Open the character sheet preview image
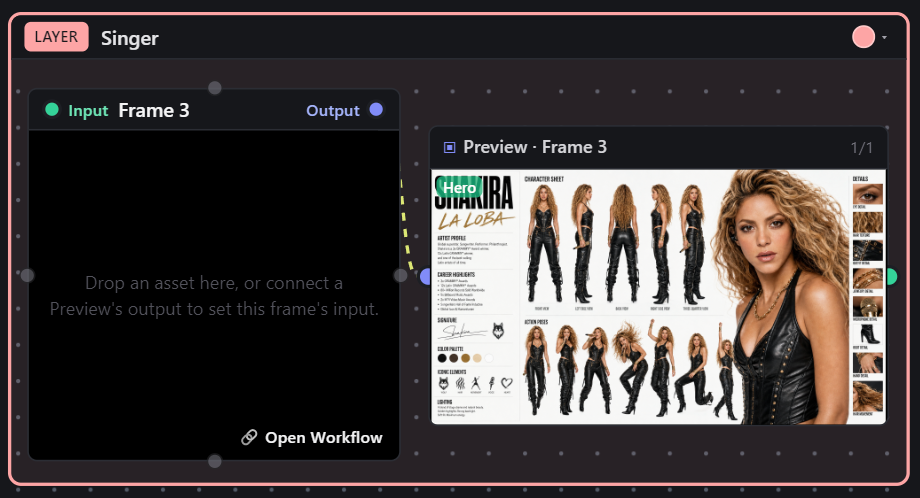920x498 pixels. [x=659, y=297]
